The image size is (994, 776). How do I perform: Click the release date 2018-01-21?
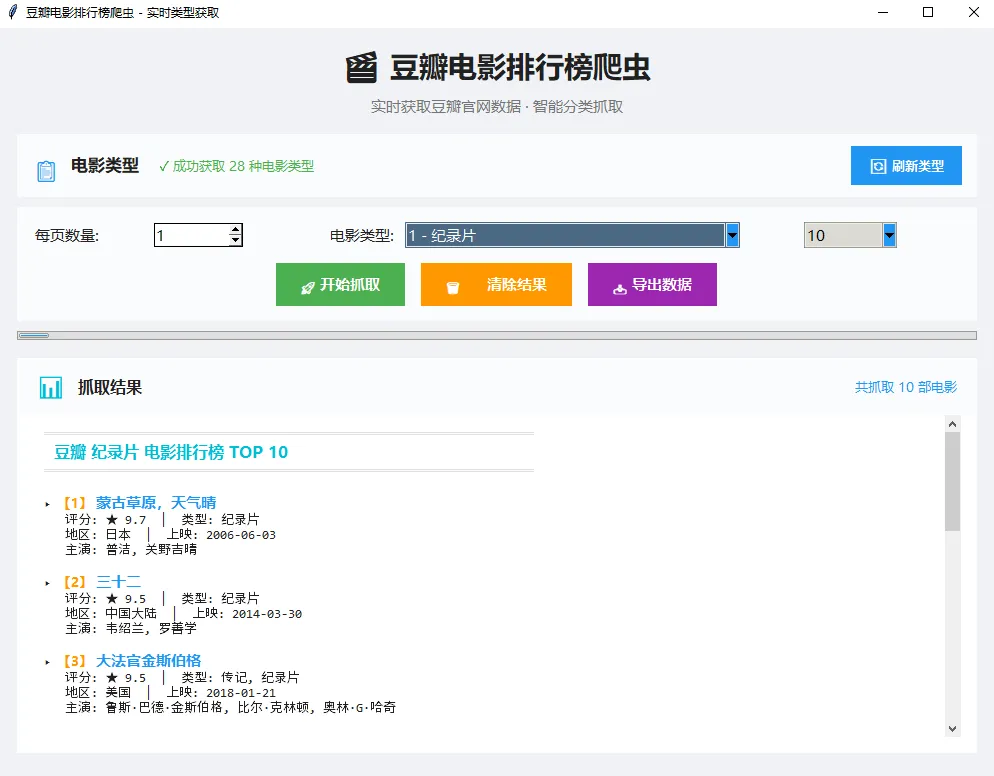(x=241, y=693)
